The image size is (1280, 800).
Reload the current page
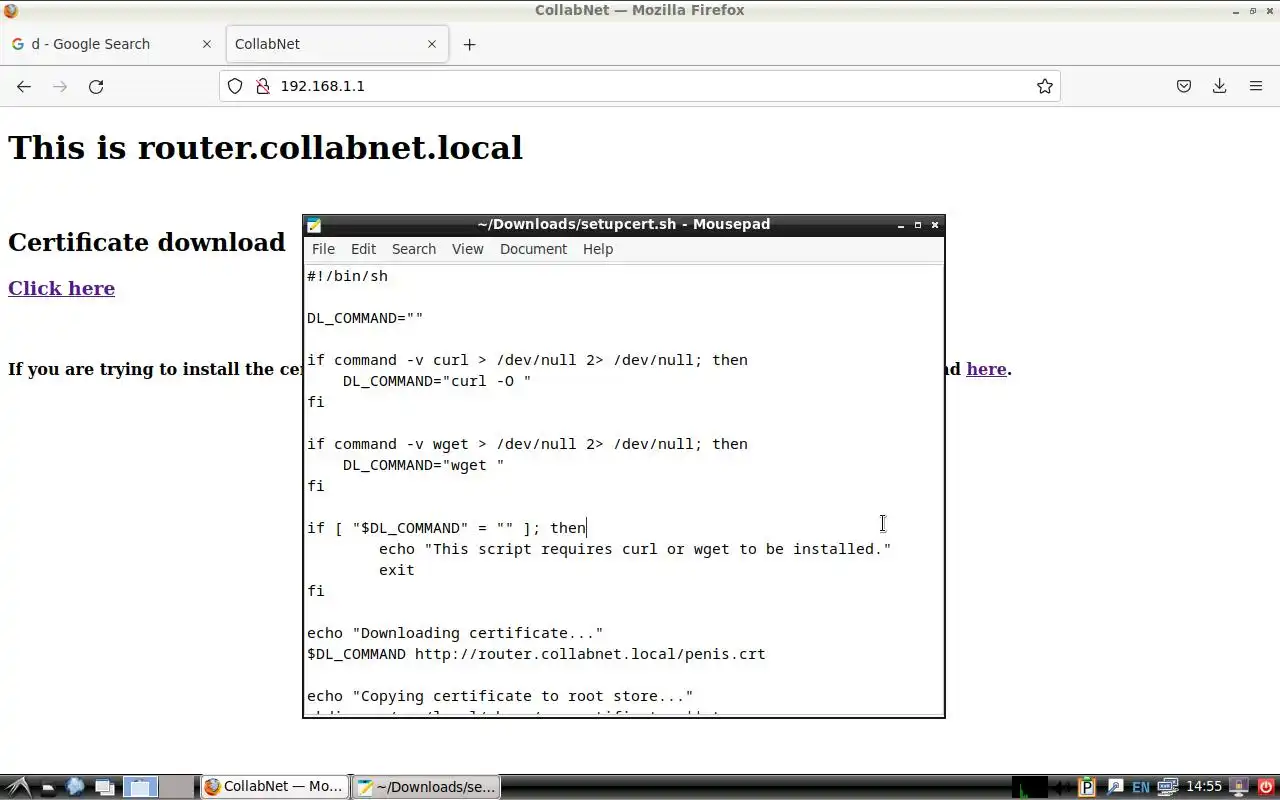coord(96,86)
